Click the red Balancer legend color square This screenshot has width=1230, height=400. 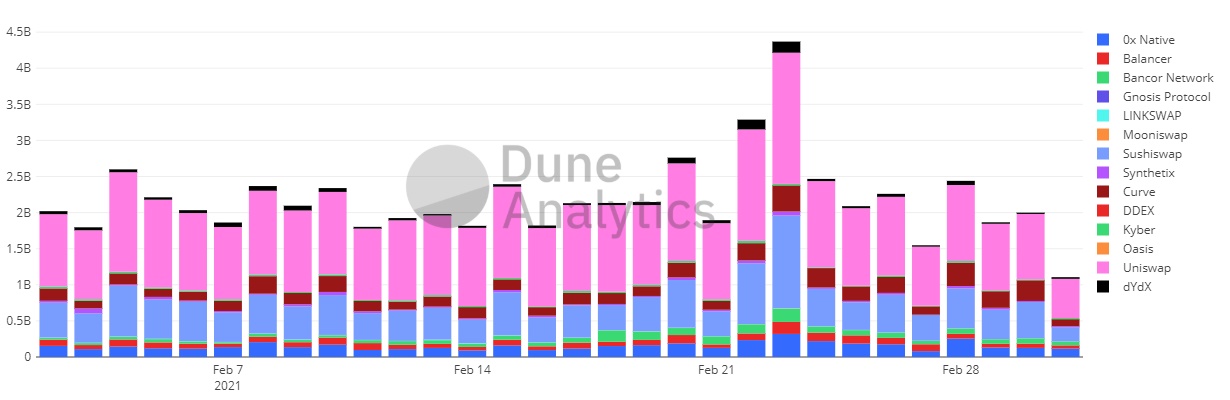coord(1104,59)
